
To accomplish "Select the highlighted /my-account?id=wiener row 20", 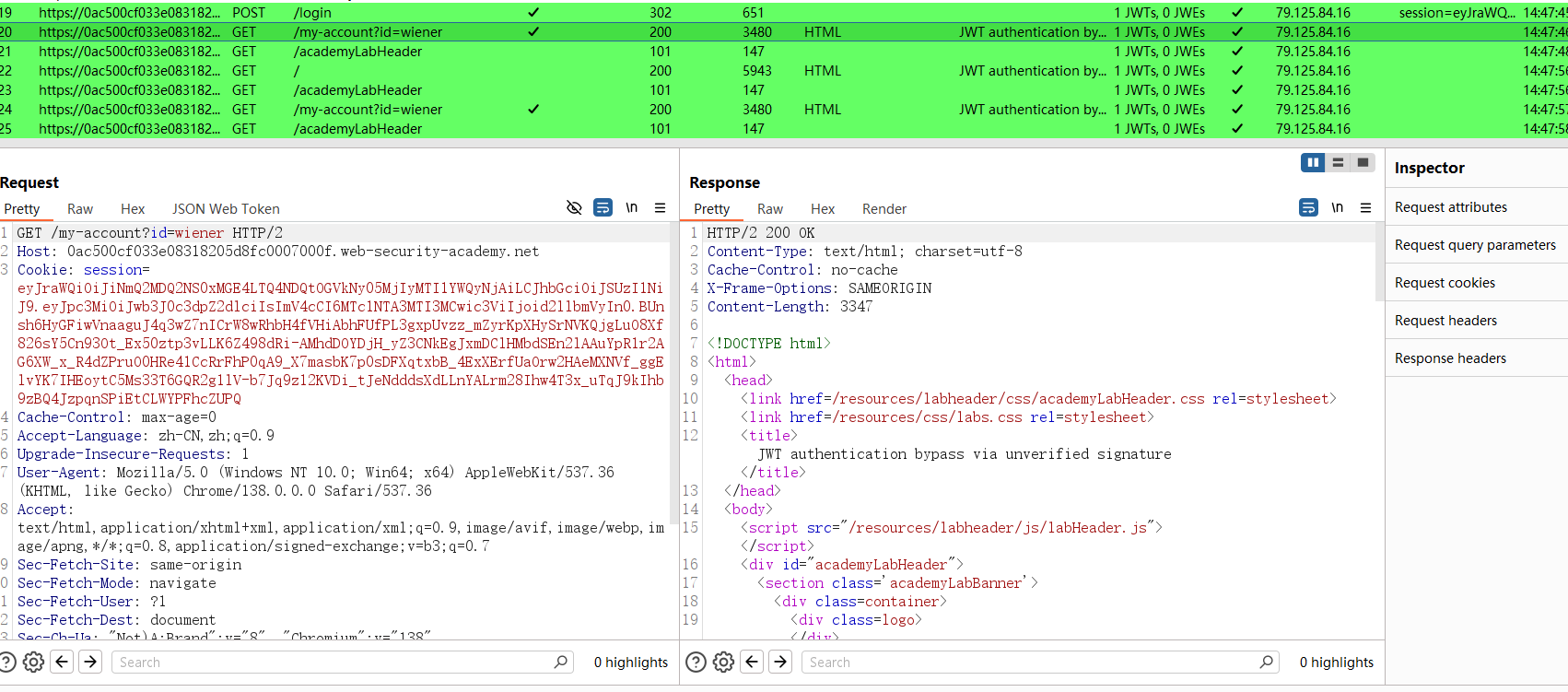I will click(784, 32).
